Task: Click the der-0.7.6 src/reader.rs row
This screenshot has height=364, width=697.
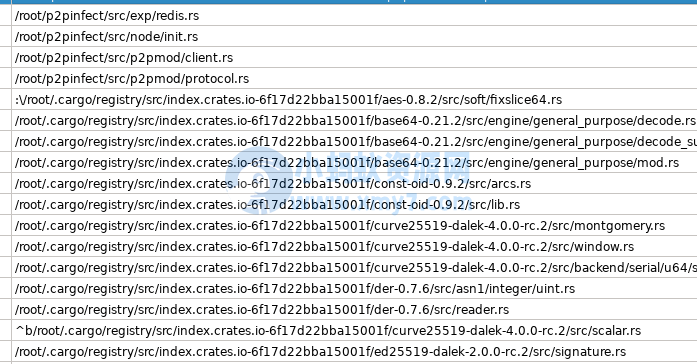Action: (354, 309)
